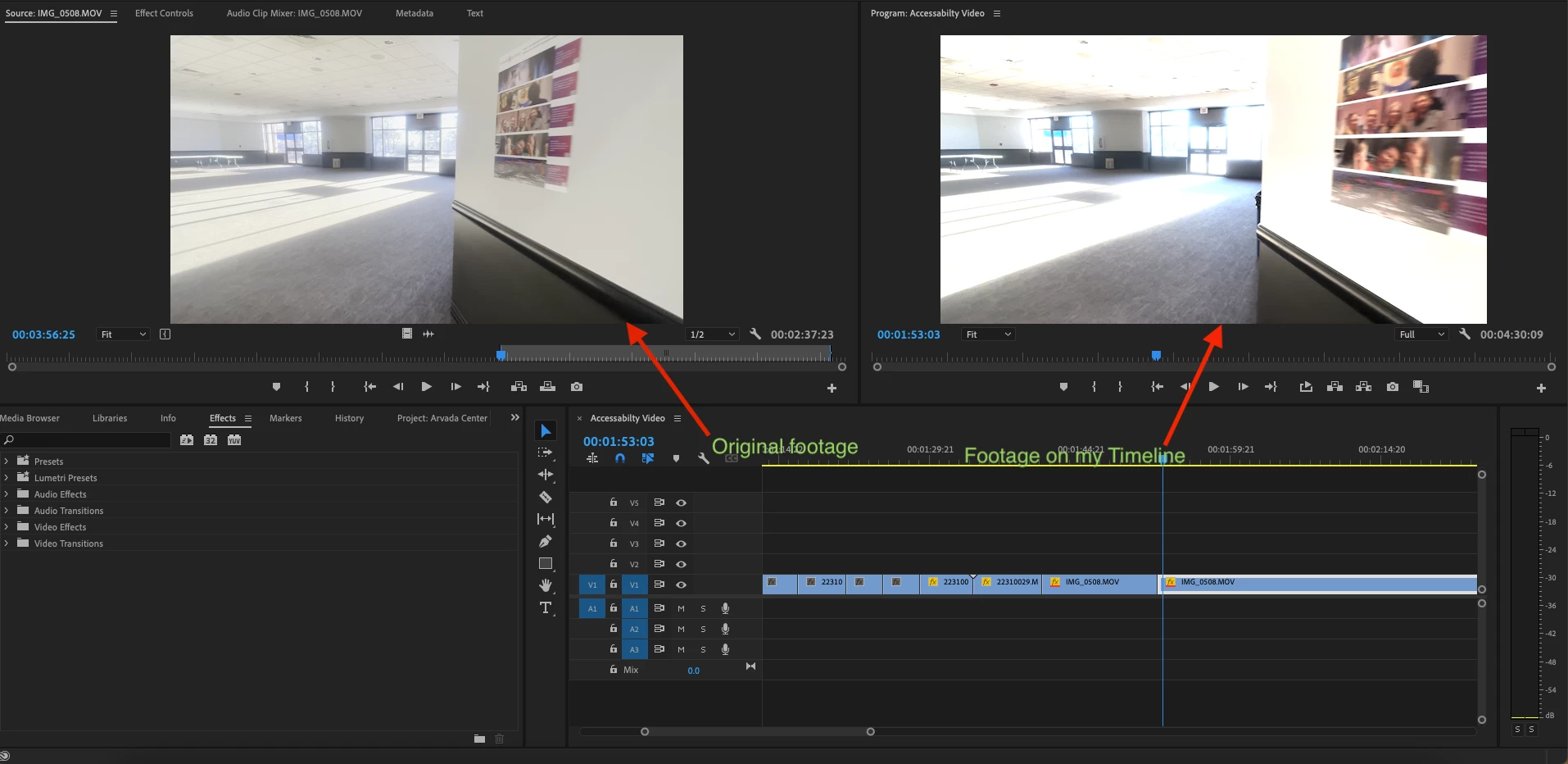Viewport: 1568px width, 764px height.
Task: Click new custom bin folder in Effects
Action: (479, 739)
